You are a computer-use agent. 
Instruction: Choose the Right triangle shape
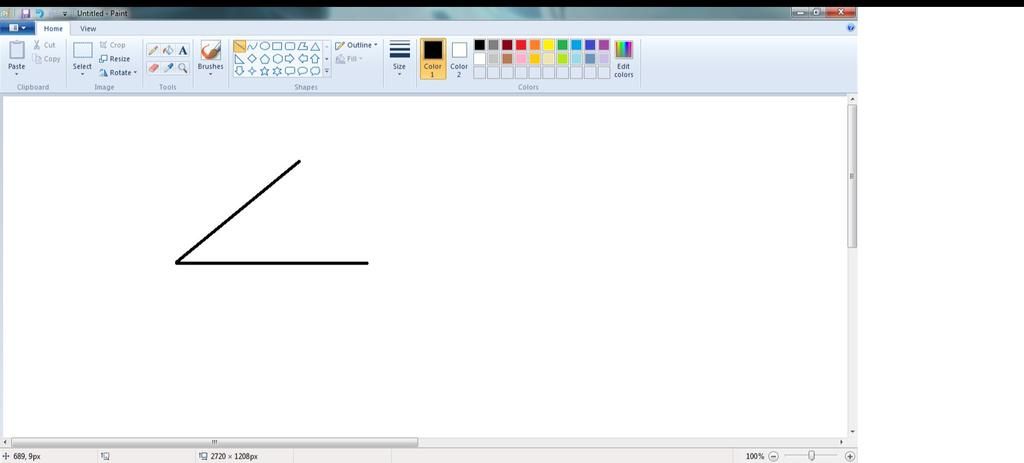pos(240,59)
